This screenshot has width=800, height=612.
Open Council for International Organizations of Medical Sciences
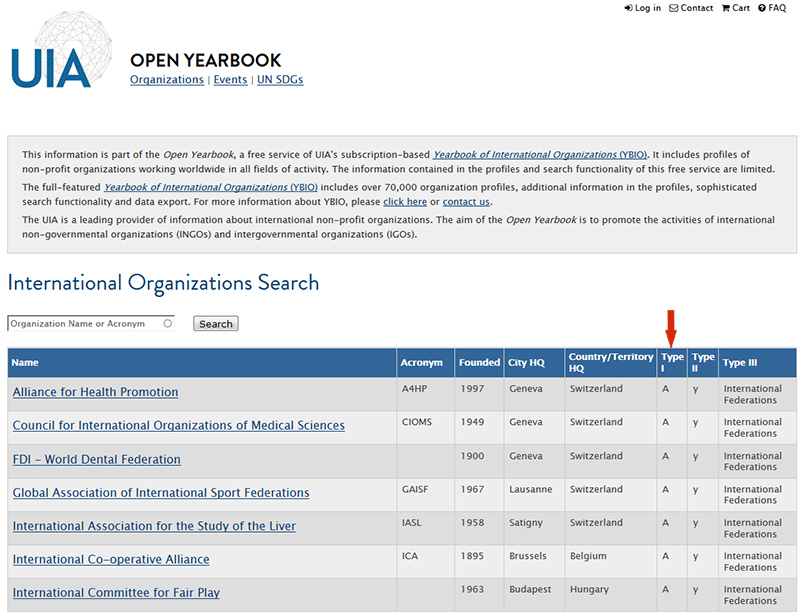(179, 425)
